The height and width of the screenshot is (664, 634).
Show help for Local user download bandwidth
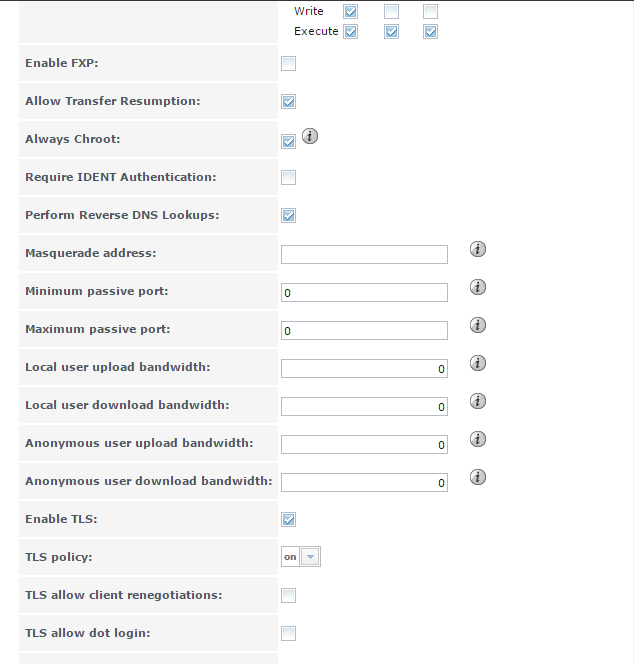point(478,401)
